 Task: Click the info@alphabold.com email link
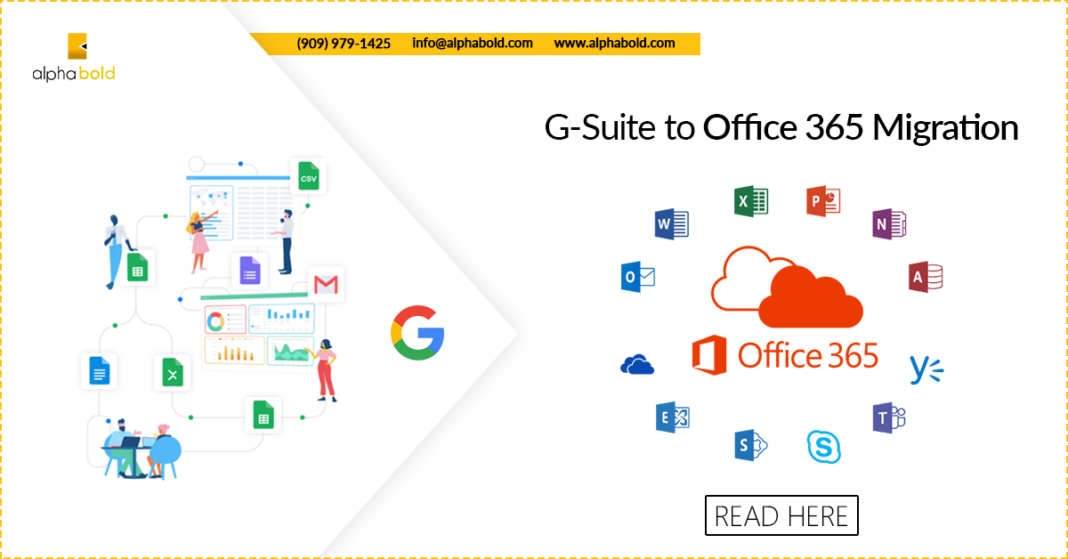[472, 44]
